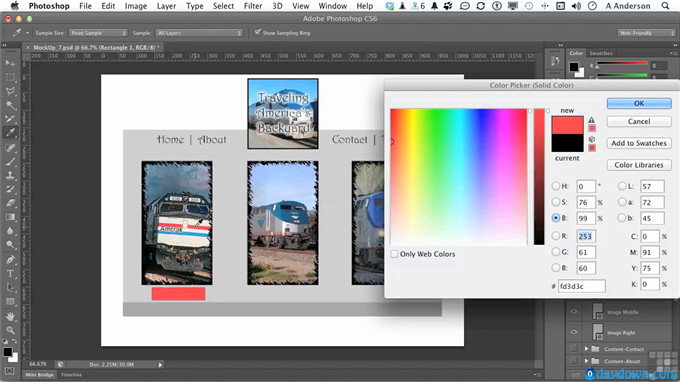Select the Hand tool
This screenshot has height=382, width=680.
[10, 317]
